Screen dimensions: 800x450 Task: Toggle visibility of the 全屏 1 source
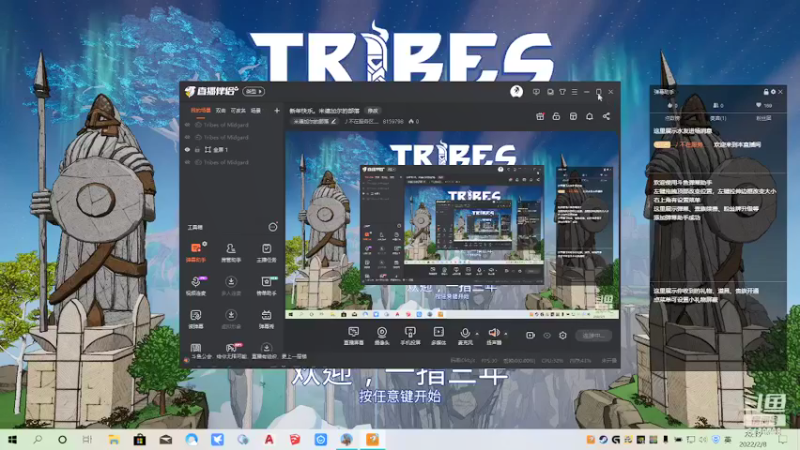[x=187, y=149]
